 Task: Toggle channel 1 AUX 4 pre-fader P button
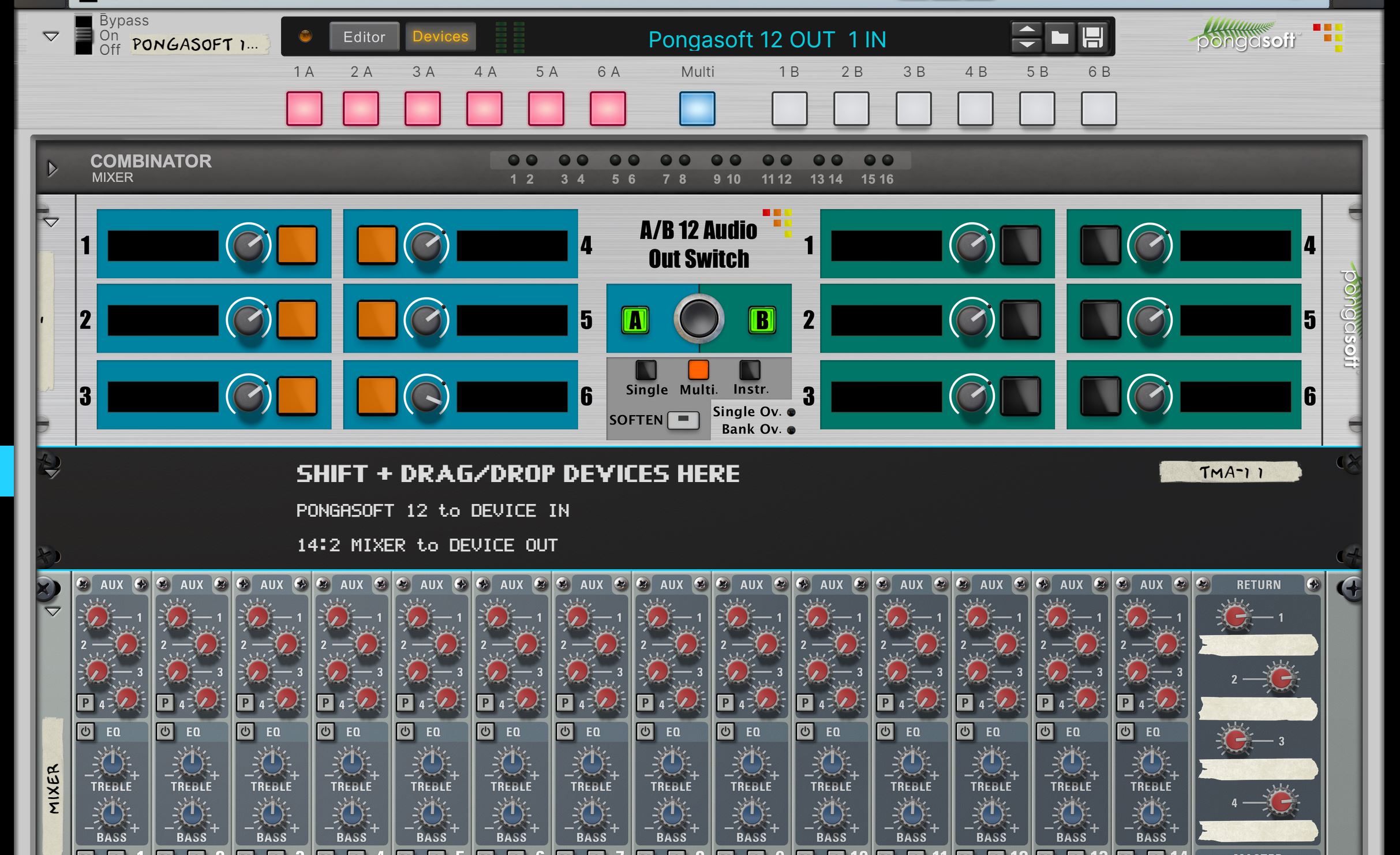[x=85, y=703]
